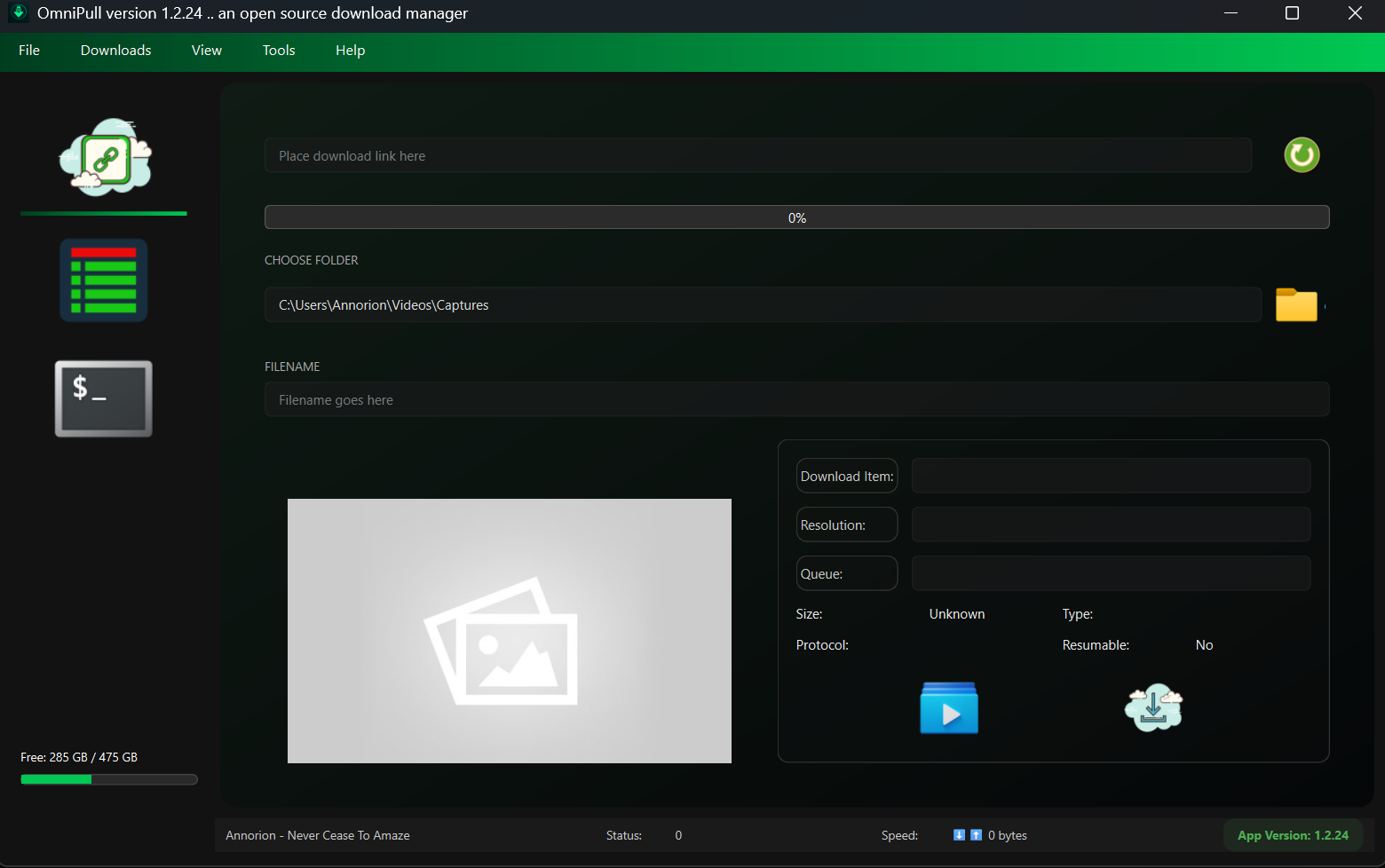Click the '0 bytes' speed value

pos(1008,835)
